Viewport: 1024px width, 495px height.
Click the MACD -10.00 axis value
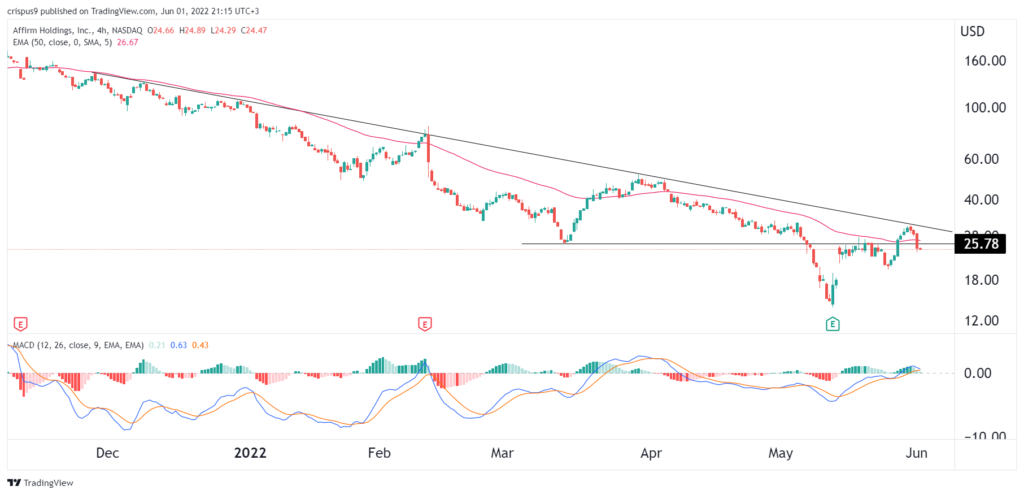click(978, 436)
